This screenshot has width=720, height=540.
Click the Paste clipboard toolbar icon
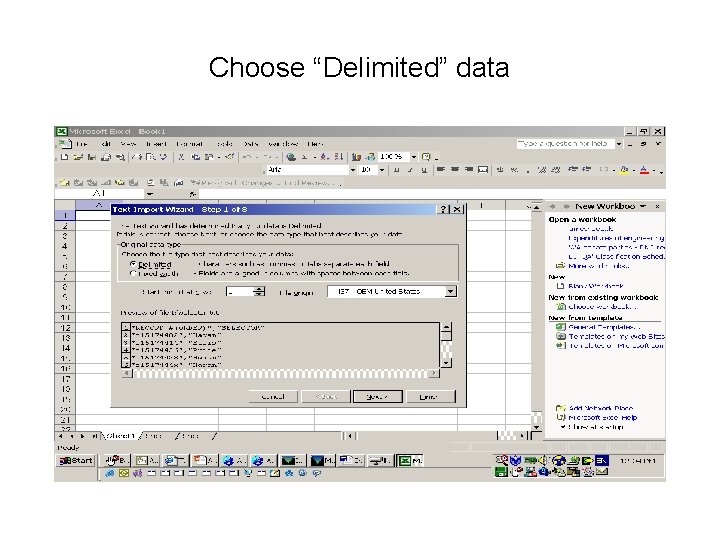coord(209,157)
